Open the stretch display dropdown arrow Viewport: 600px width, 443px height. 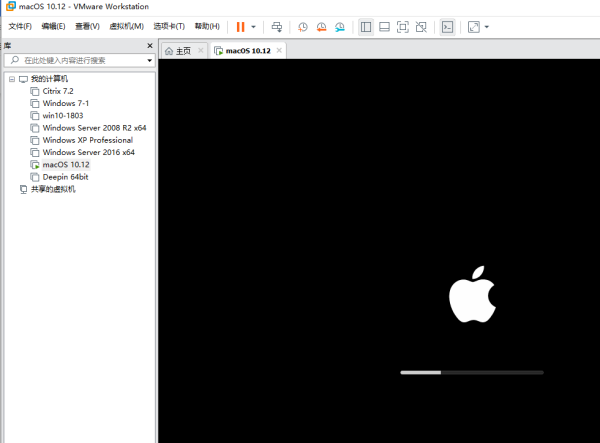point(487,27)
